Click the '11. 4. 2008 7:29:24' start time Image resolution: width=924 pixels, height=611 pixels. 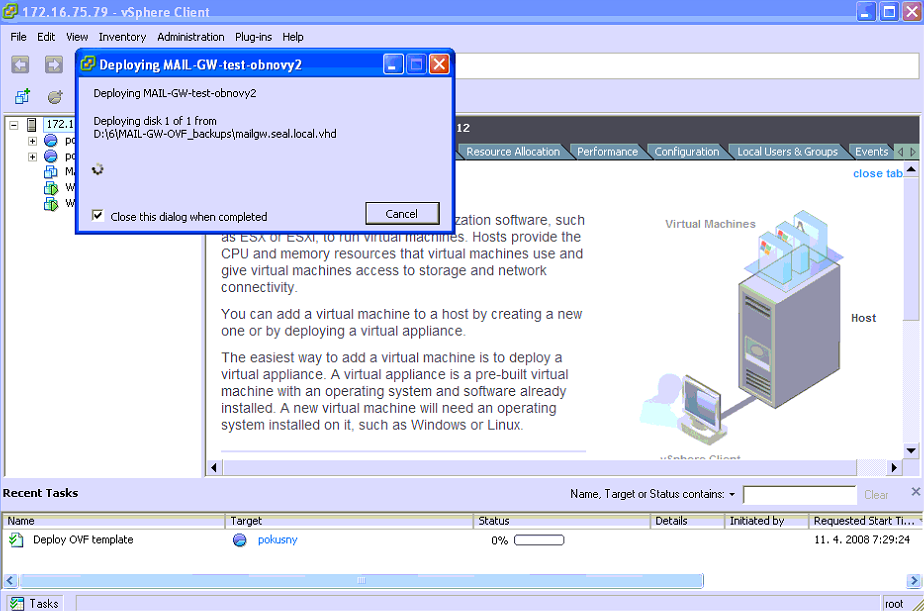(862, 540)
